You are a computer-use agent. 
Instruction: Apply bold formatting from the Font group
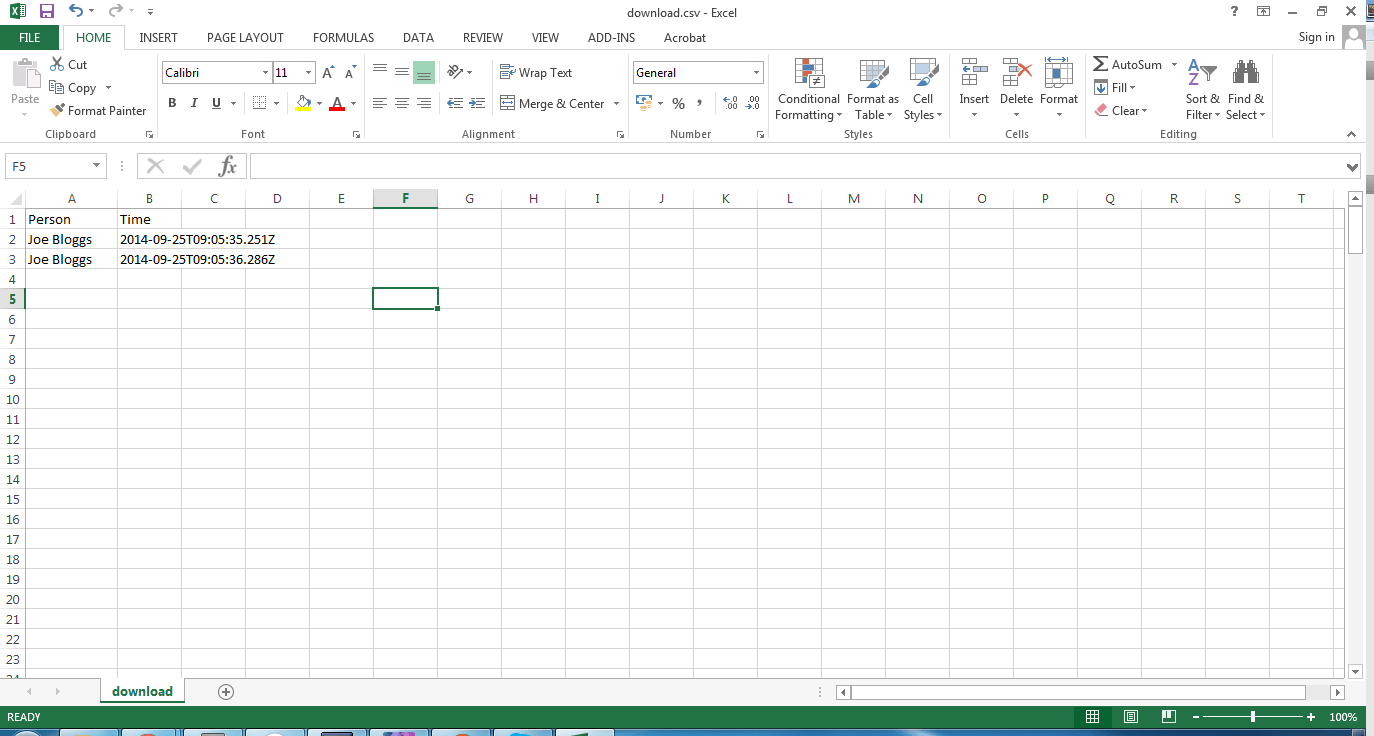(171, 103)
